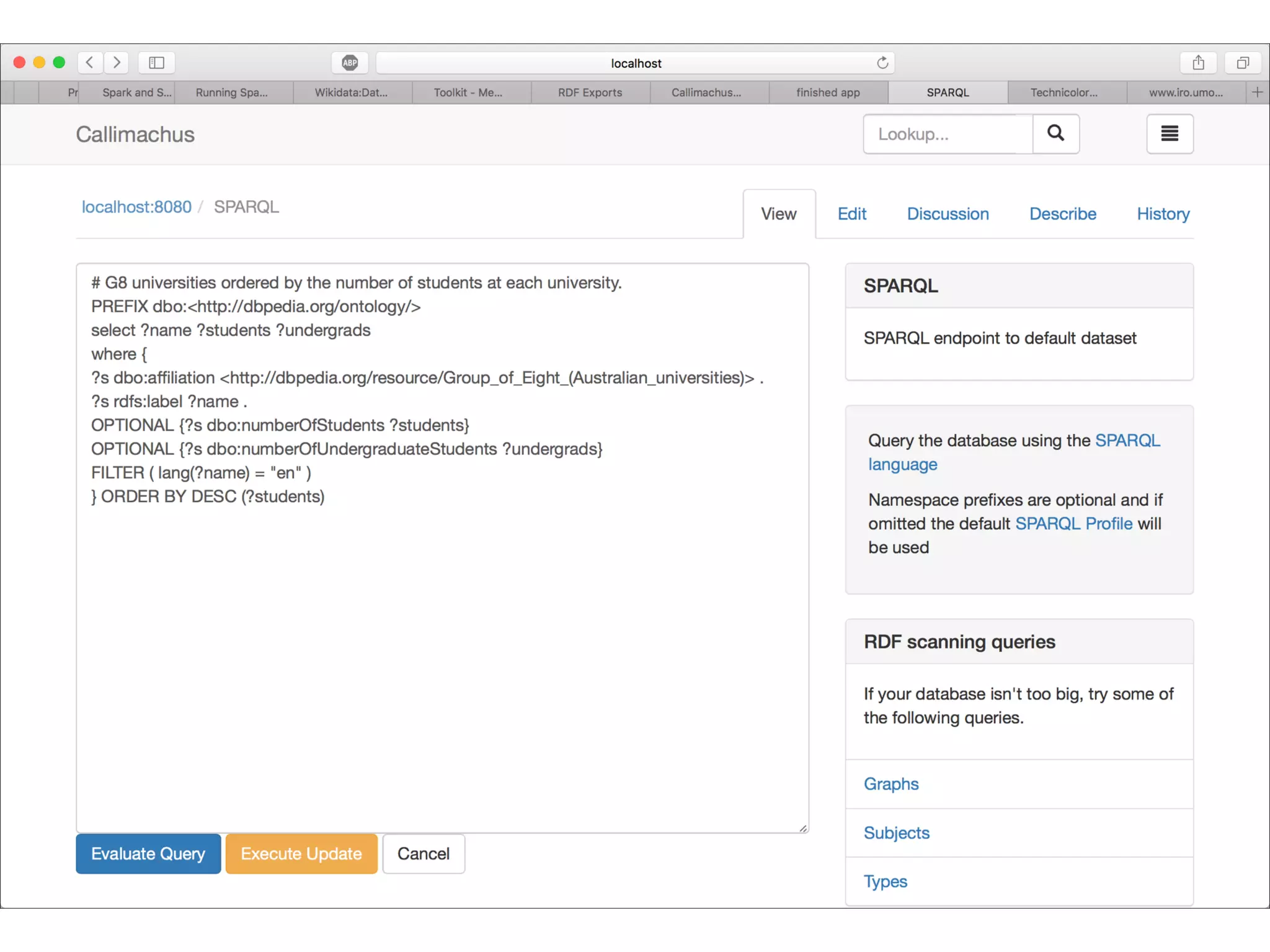Click the AdBlock Plus ABP icon
1270x952 pixels.
350,63
